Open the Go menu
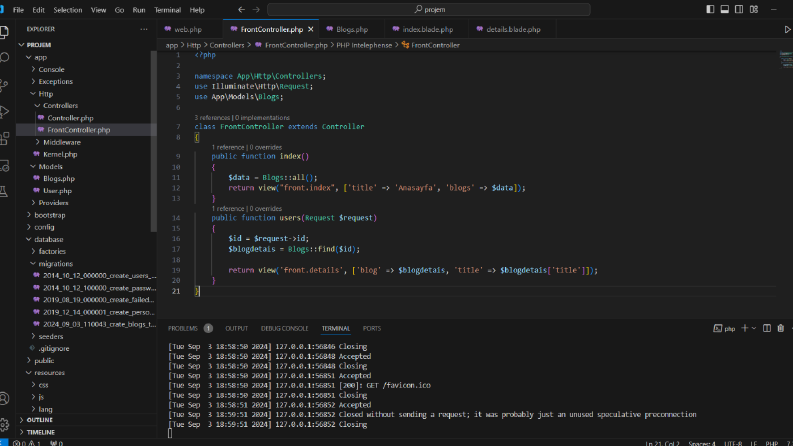Screen dimensions: 793x446 pos(119,10)
